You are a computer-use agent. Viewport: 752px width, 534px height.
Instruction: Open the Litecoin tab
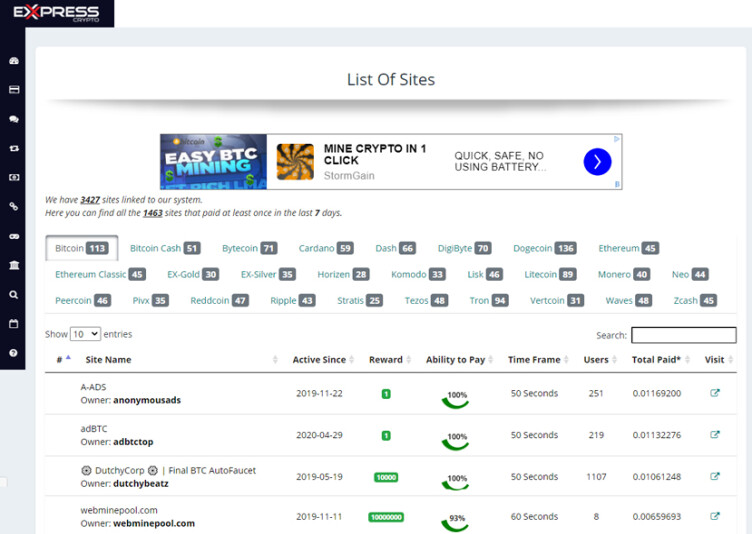pos(551,274)
